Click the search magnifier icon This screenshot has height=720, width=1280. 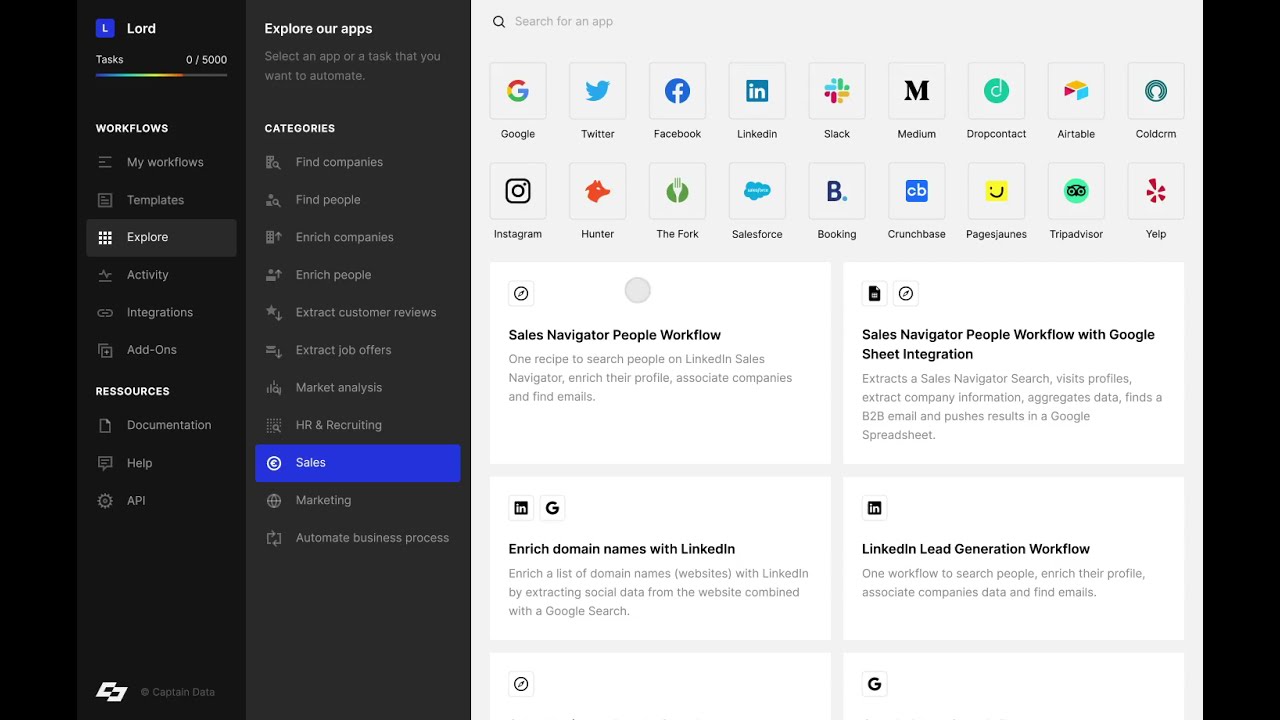pyautogui.click(x=499, y=22)
